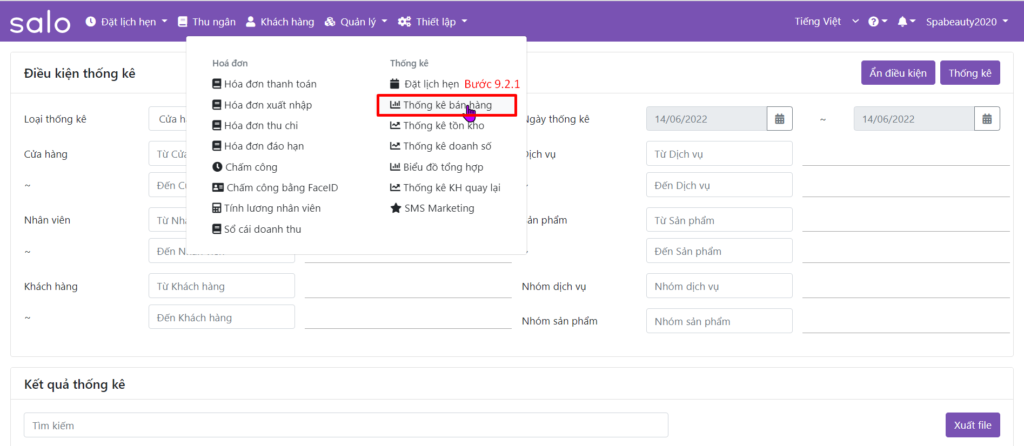Open the Đặt lịch hẹn top menu
The width and height of the screenshot is (1024, 446).
127,22
